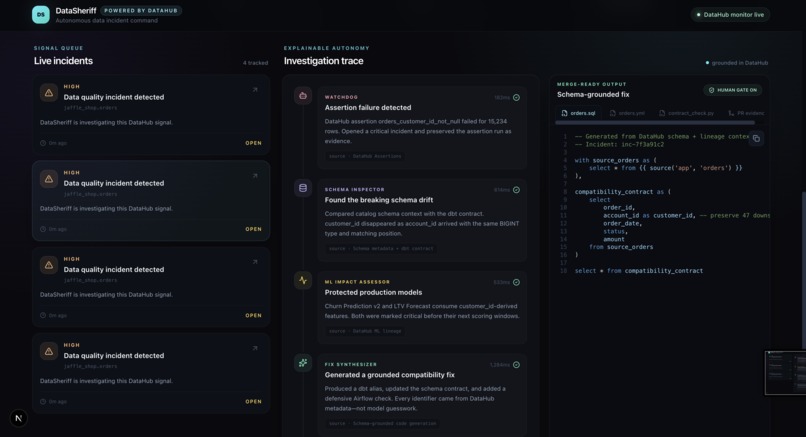
Task: Copy the orders.sql code
Action: 756,138
